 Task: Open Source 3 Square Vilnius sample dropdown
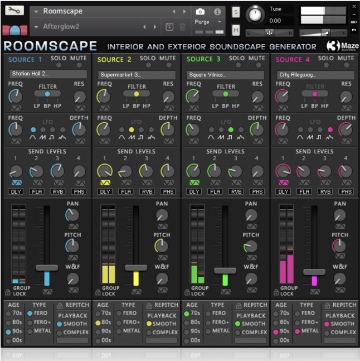(x=226, y=75)
